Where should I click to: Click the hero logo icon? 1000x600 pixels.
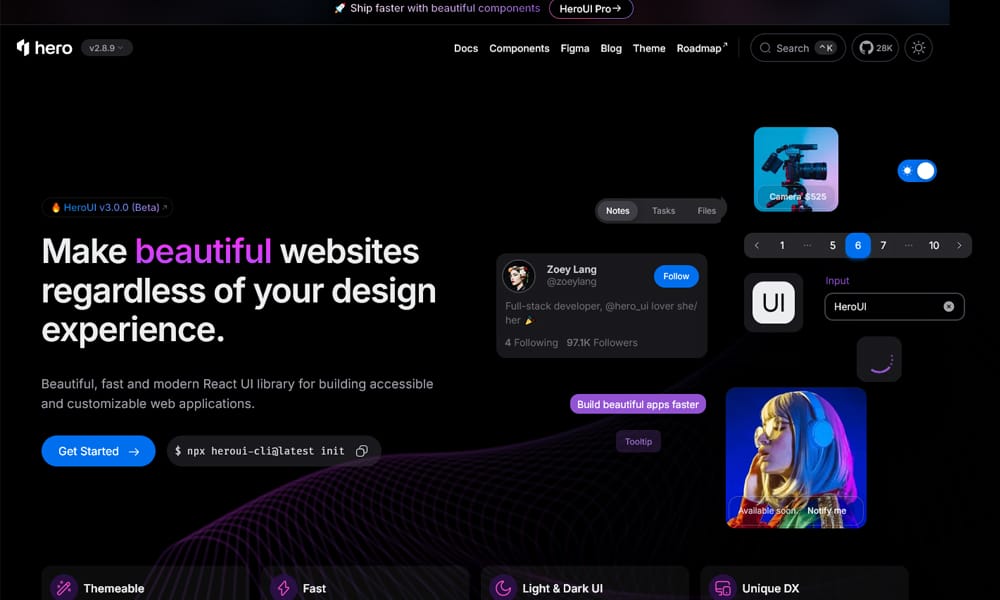click(23, 47)
